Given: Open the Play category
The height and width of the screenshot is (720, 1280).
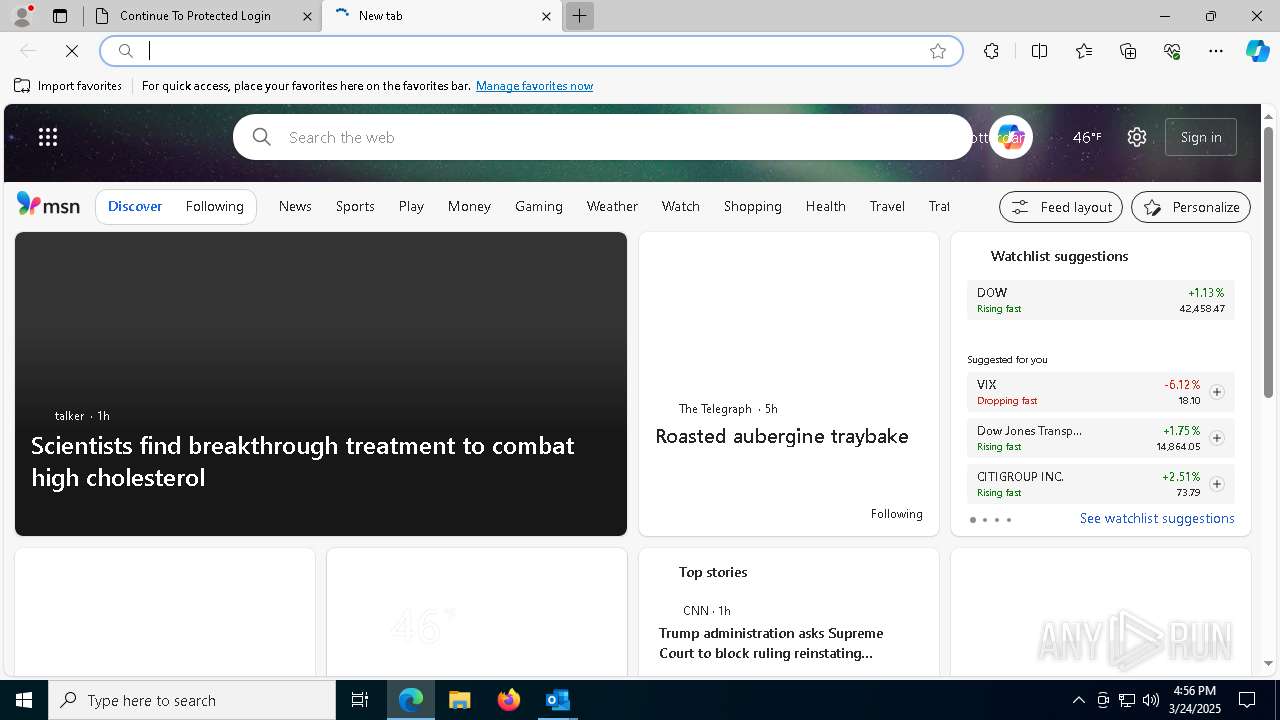Looking at the screenshot, I should click(x=411, y=206).
